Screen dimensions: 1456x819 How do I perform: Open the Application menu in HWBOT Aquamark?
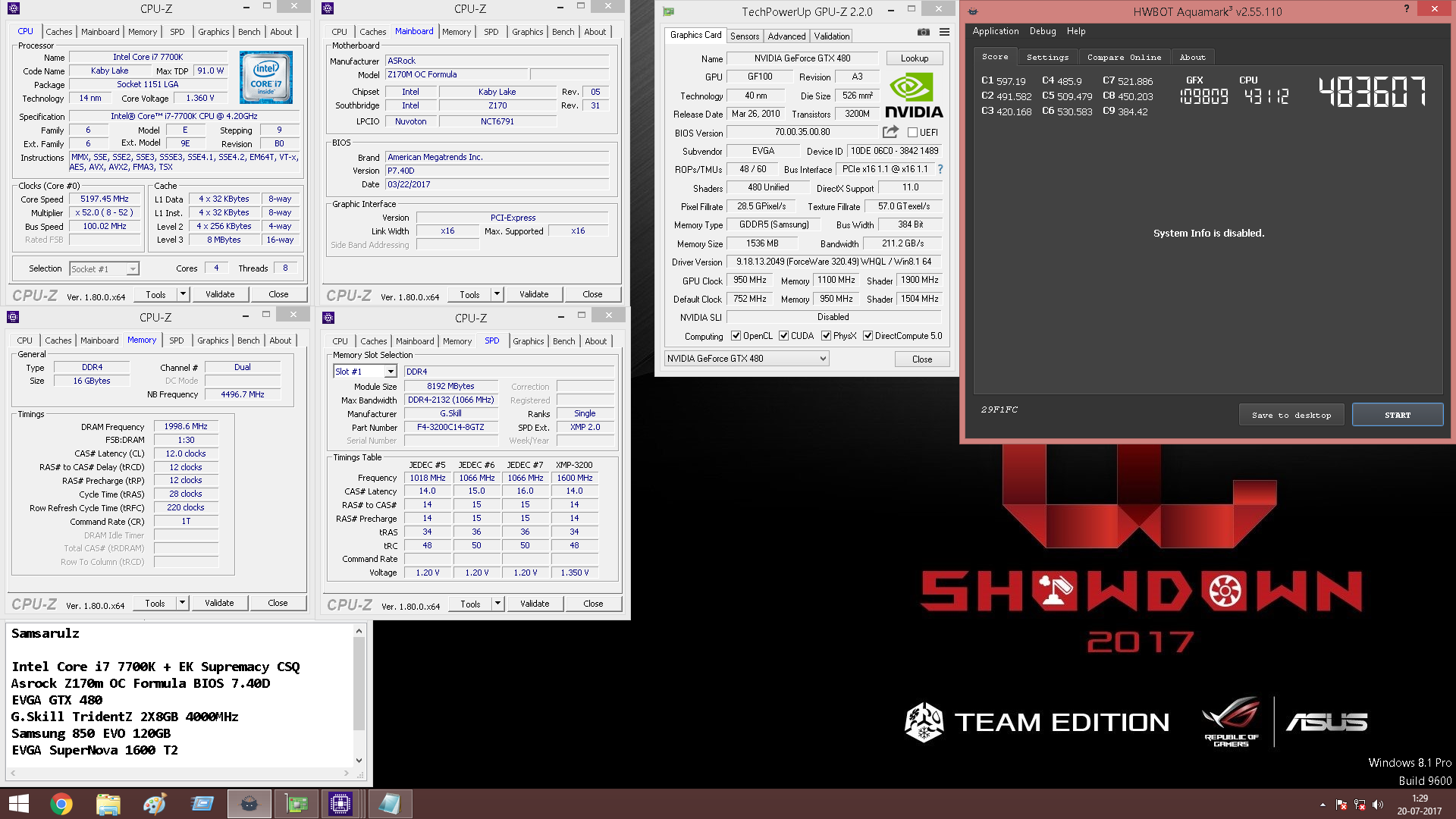996,31
